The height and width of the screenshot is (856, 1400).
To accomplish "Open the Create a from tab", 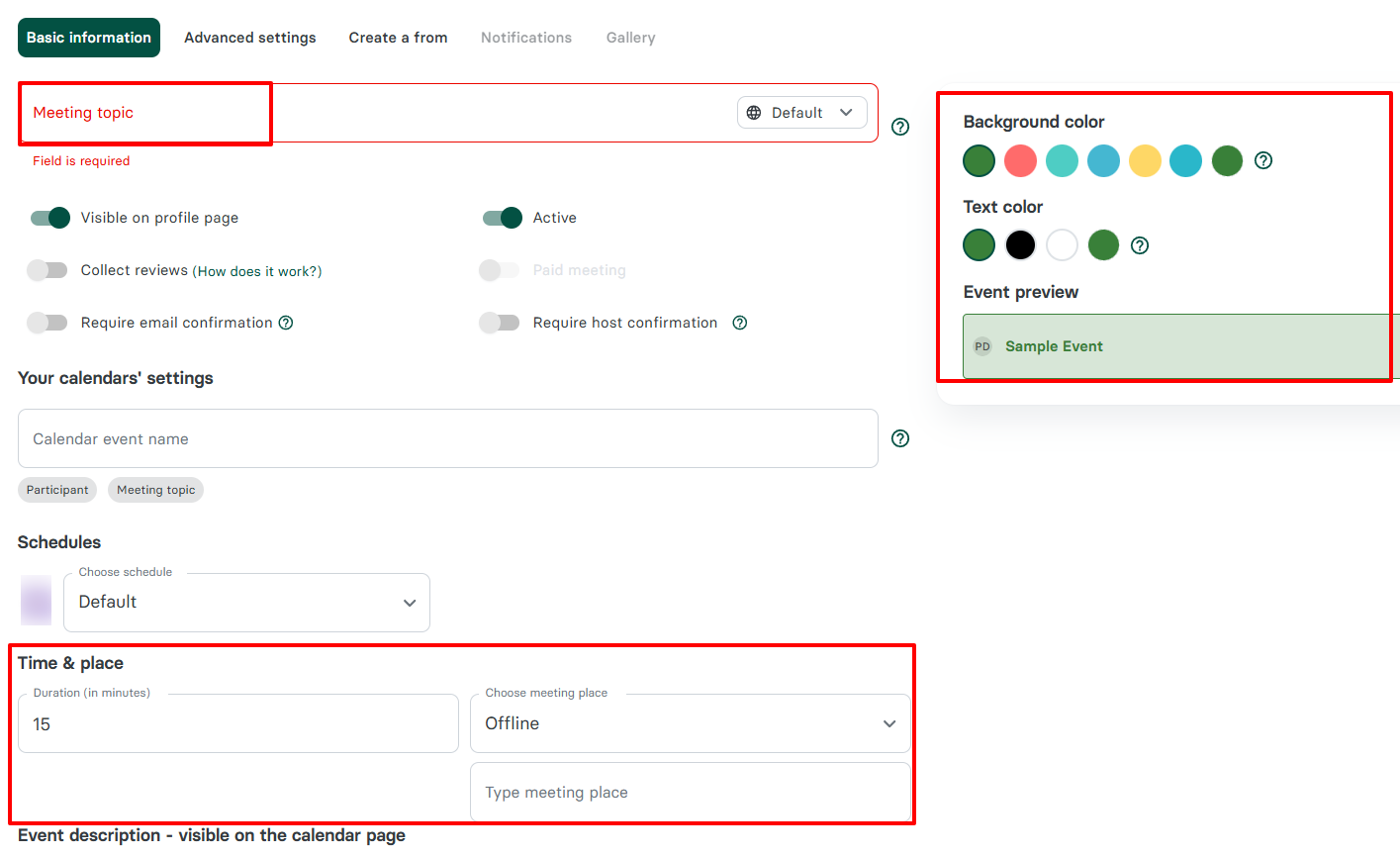I will (398, 38).
